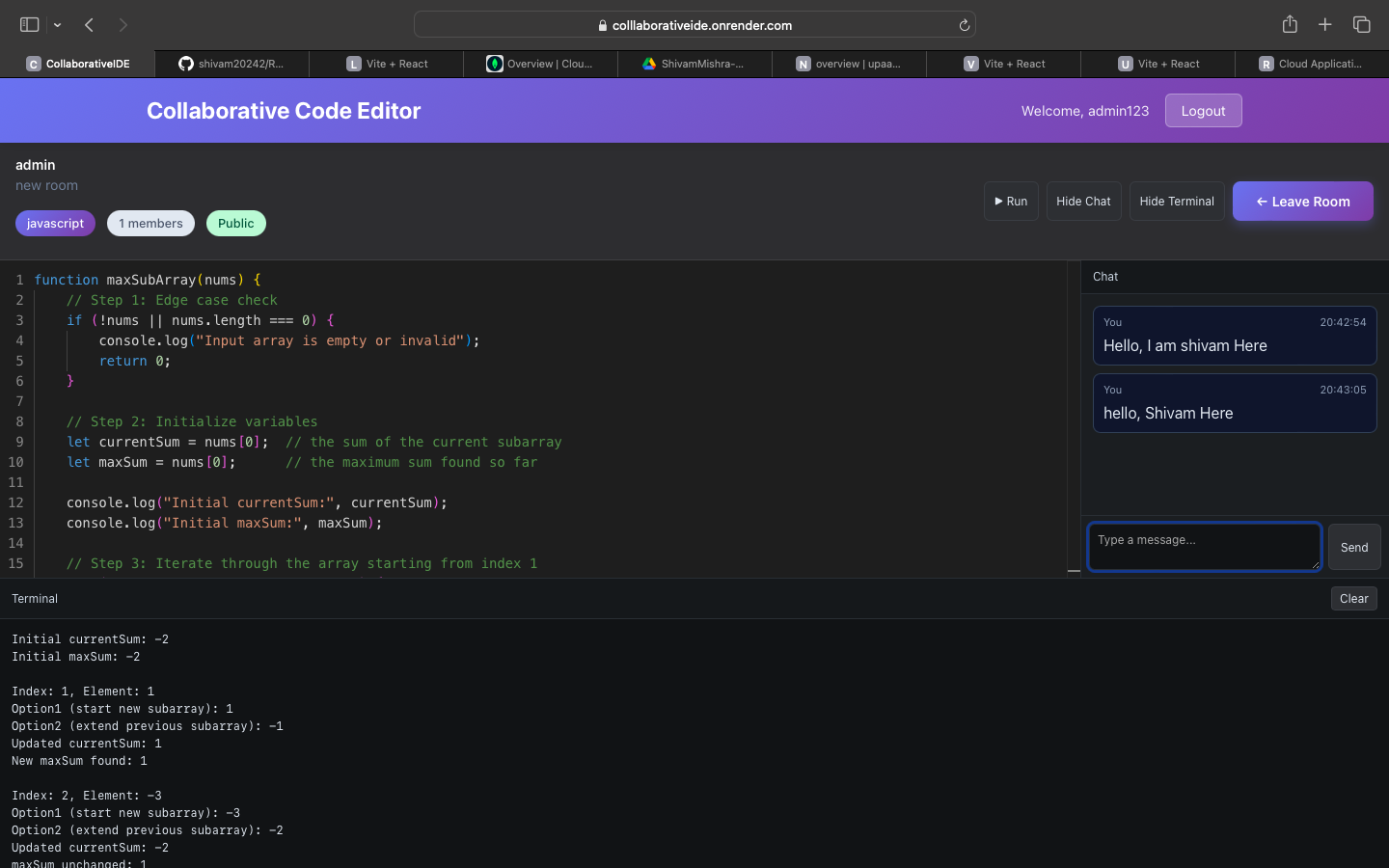Run the code with the Run button

click(x=1011, y=202)
